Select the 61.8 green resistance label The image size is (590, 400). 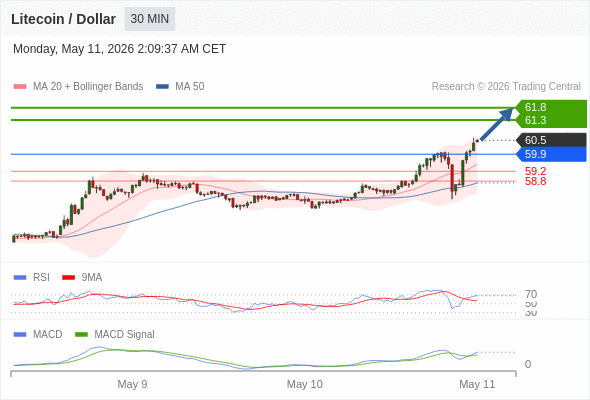[x=535, y=107]
